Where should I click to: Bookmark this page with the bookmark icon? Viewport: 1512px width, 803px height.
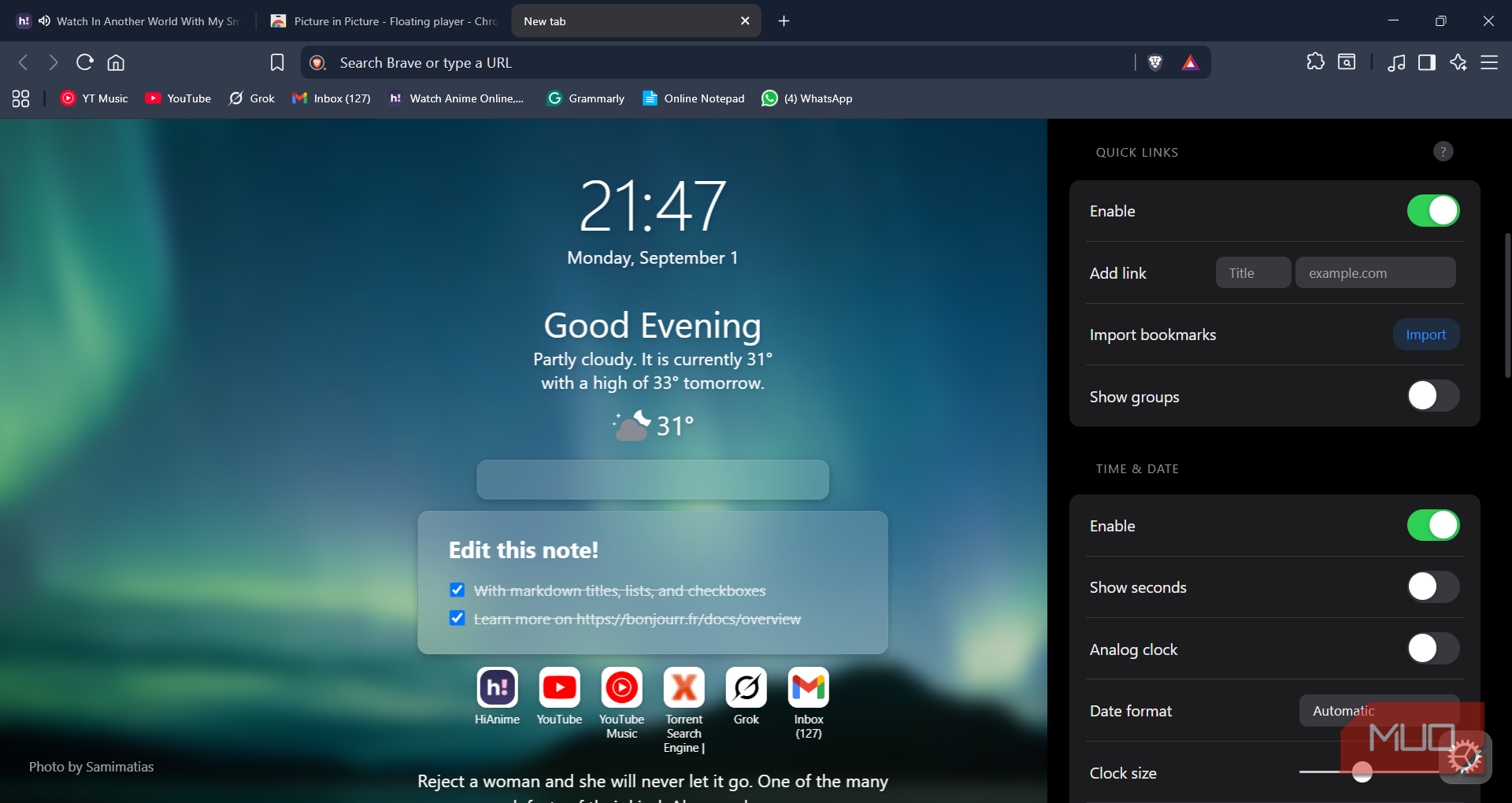coord(277,62)
